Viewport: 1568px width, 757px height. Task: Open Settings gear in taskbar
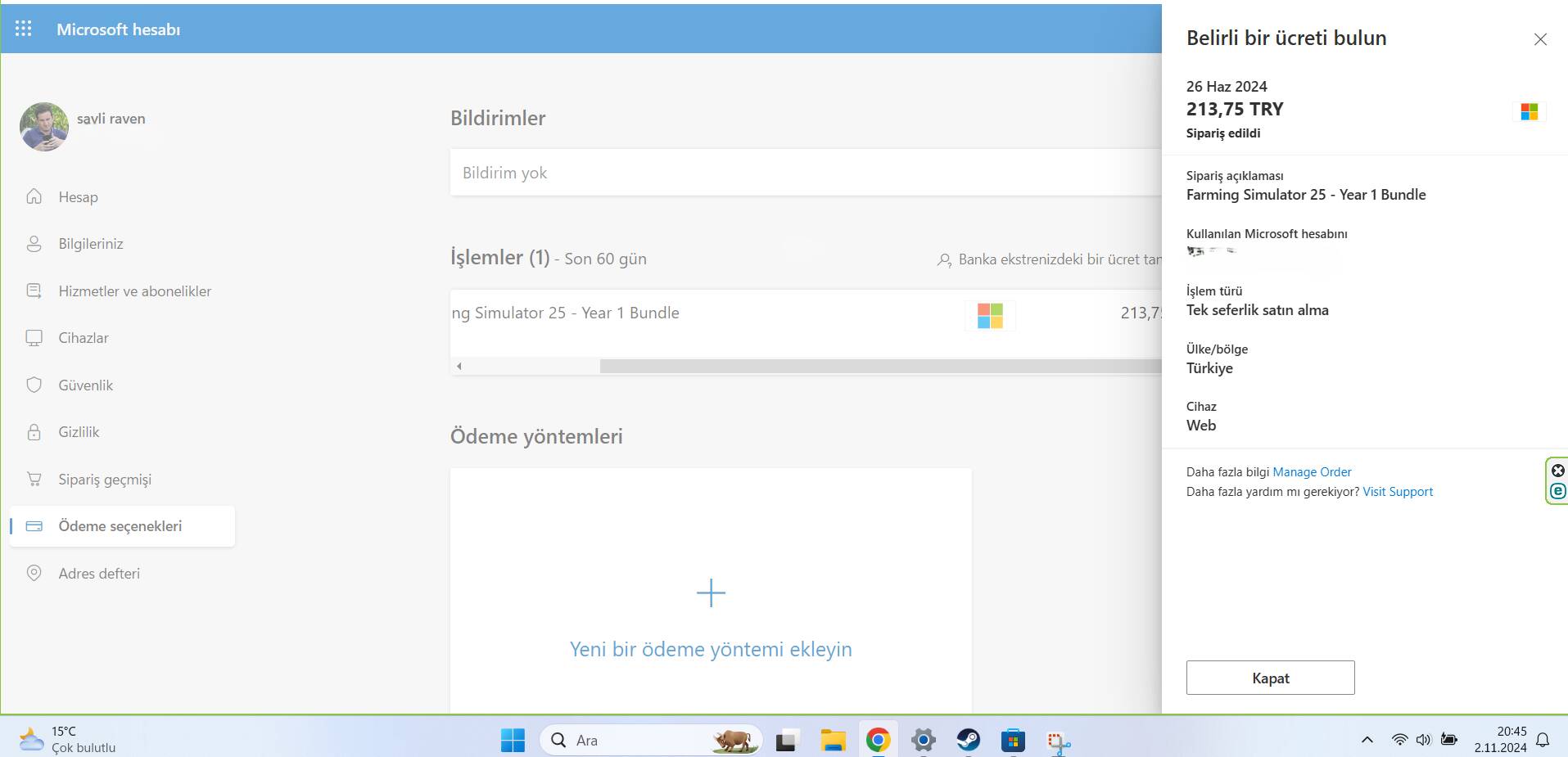(923, 740)
